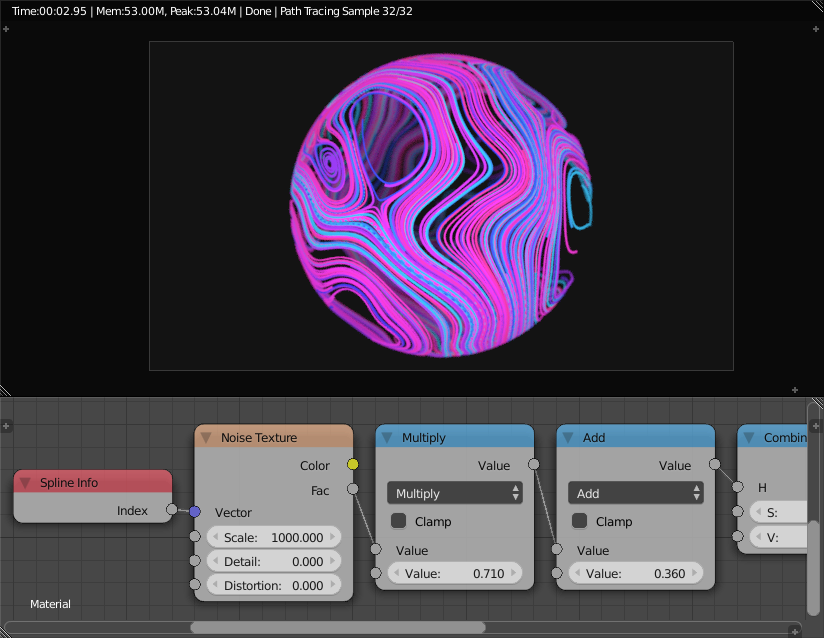Click the Add Value 0.360 field
This screenshot has height=638, width=824.
(x=636, y=573)
